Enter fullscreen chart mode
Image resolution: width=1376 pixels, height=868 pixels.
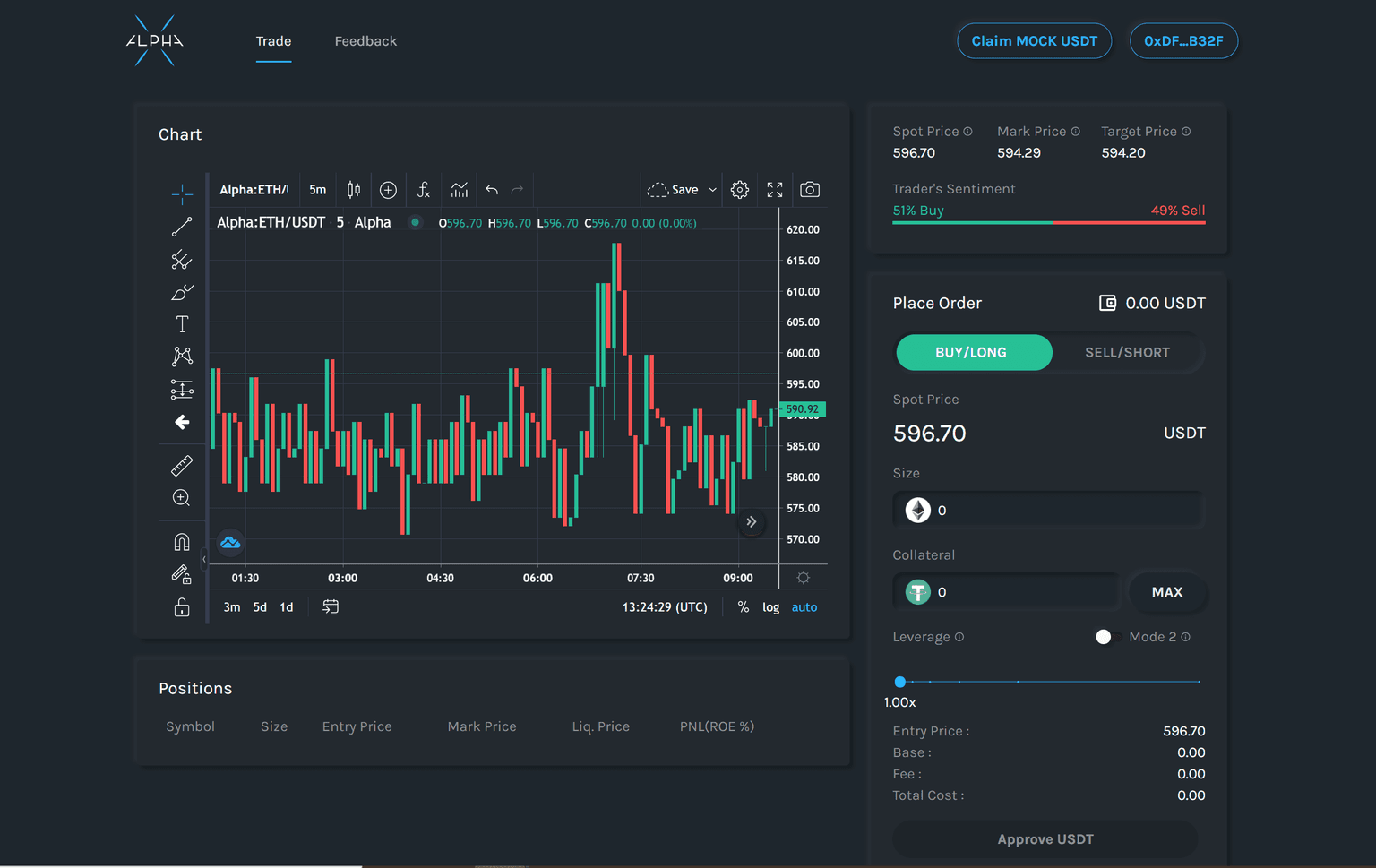click(x=775, y=190)
